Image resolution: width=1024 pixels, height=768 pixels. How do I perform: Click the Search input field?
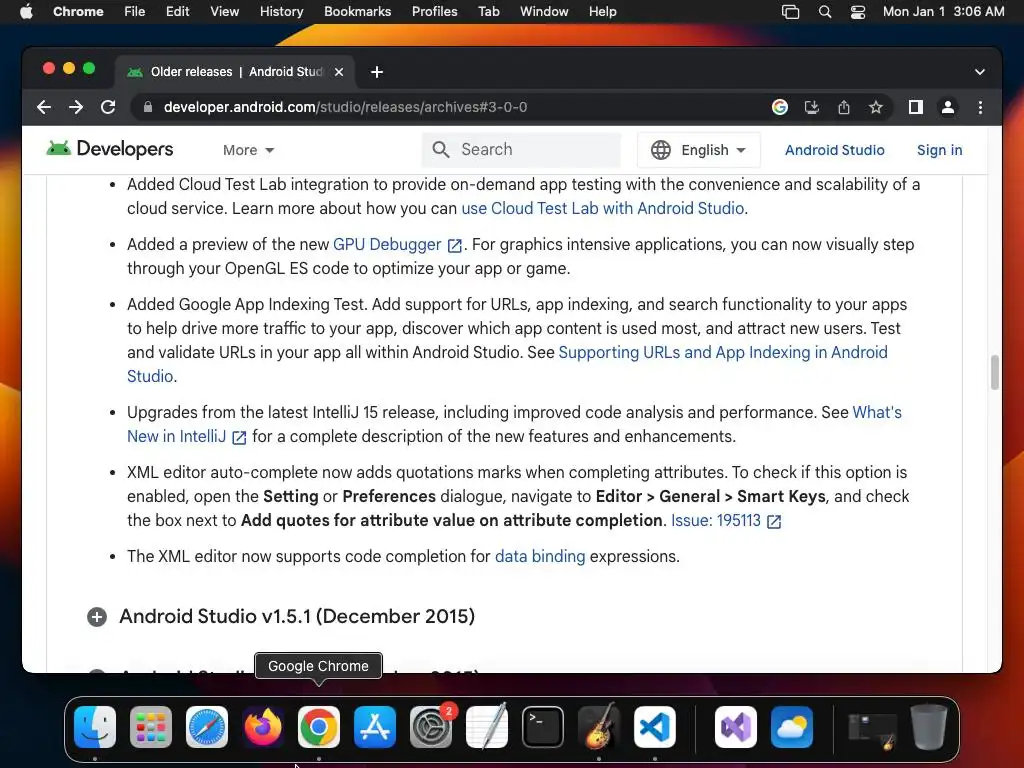521,150
